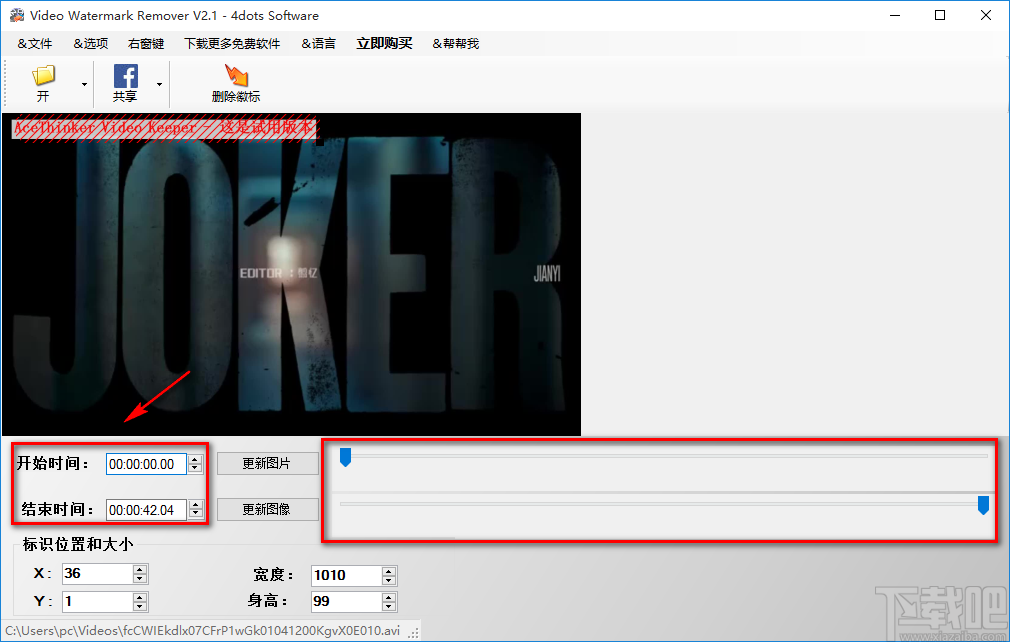Open the &文件 menu
The height and width of the screenshot is (642, 1010).
pyautogui.click(x=34, y=43)
